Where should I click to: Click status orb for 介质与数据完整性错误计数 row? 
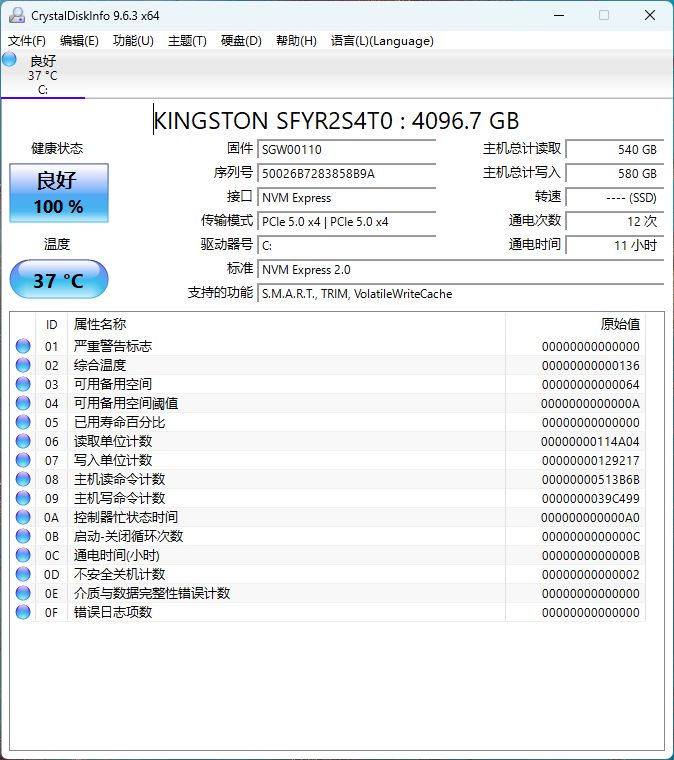click(x=23, y=593)
